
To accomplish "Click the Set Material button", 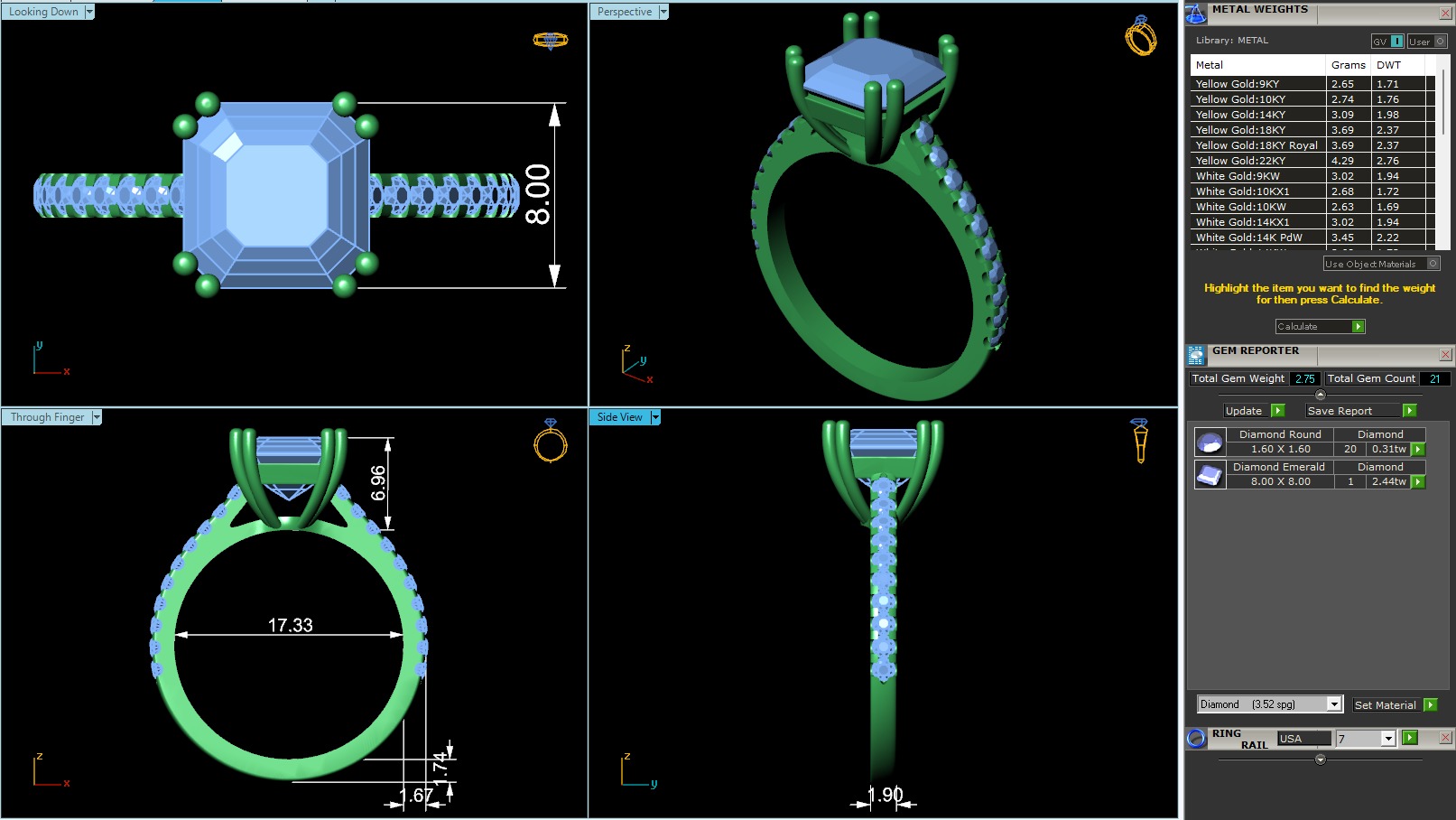I will [x=1386, y=705].
